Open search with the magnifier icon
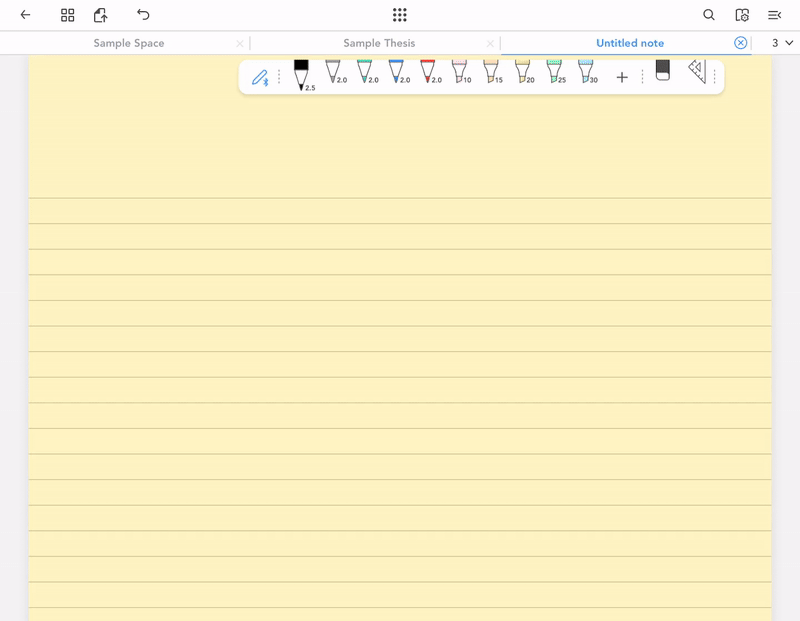The height and width of the screenshot is (621, 800). (x=709, y=15)
